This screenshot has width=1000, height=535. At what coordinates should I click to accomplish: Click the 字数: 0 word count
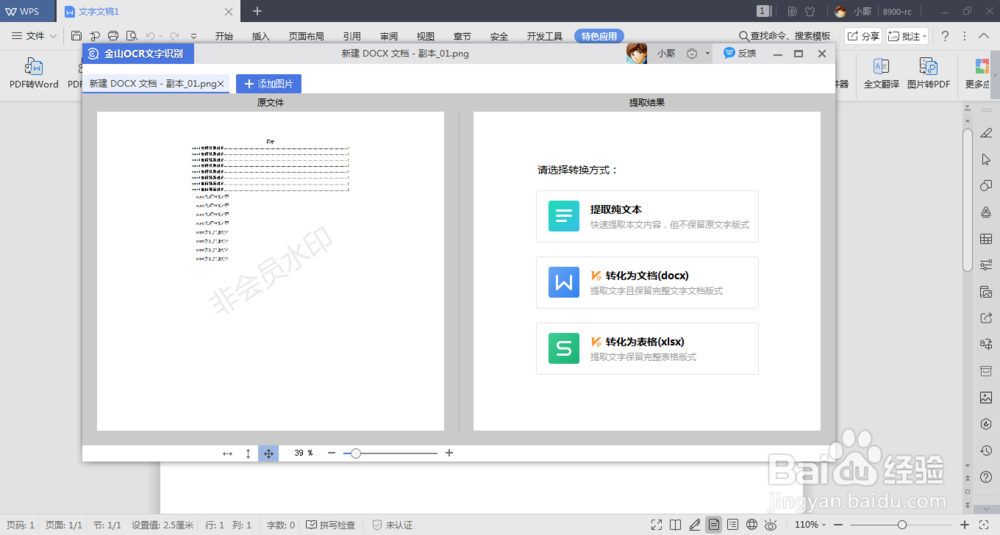(281, 525)
